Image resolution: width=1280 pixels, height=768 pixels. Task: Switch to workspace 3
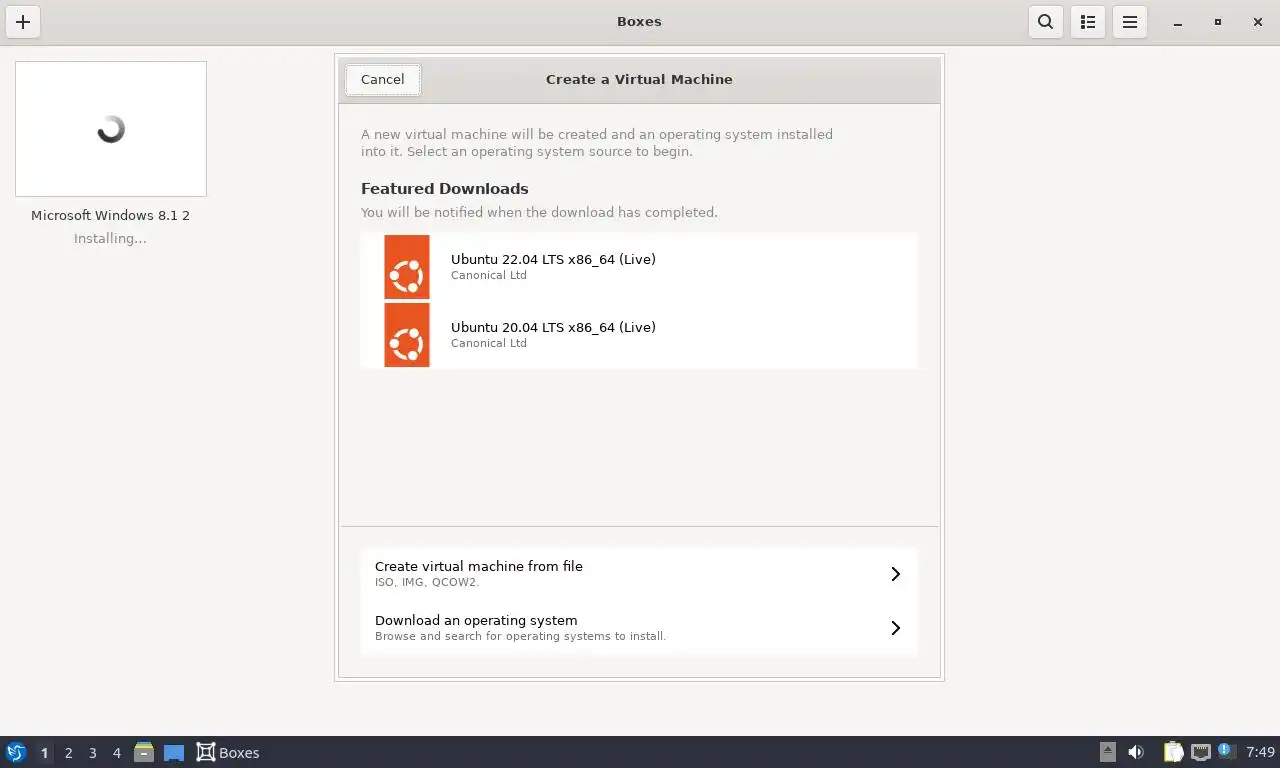pyautogui.click(x=93, y=753)
